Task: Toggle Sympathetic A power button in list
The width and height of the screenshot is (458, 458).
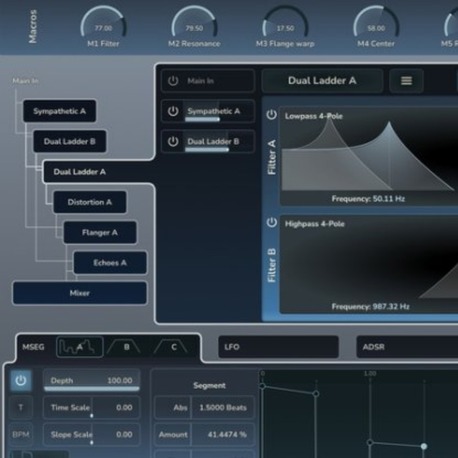Action: point(173,111)
